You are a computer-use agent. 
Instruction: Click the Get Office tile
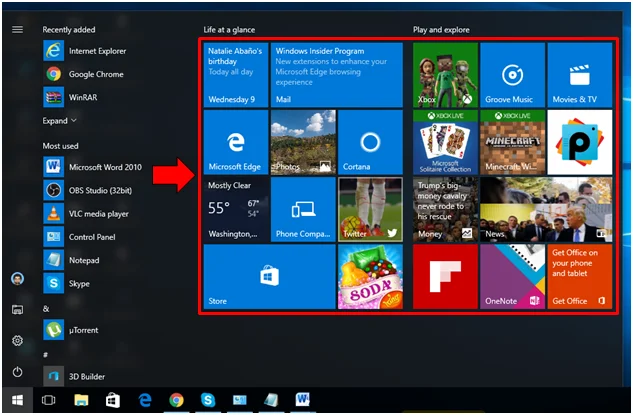pyautogui.click(x=580, y=277)
